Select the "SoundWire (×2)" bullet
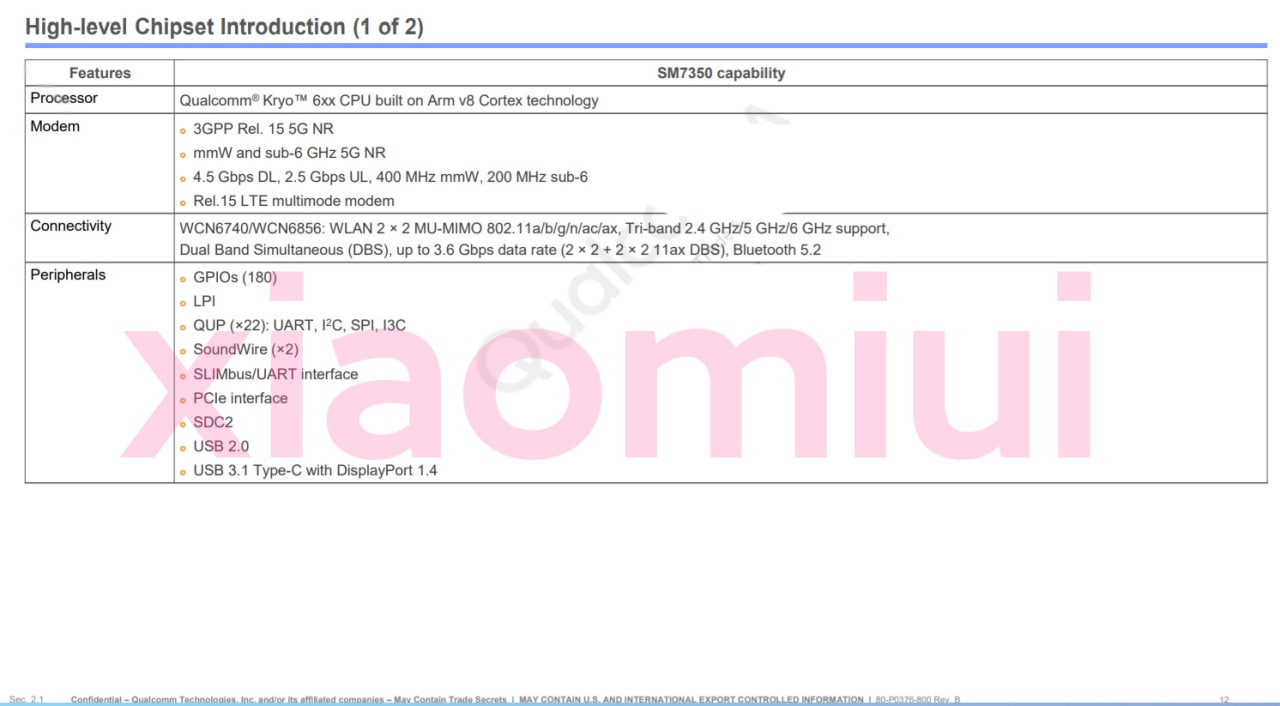The image size is (1280, 706). (x=246, y=349)
